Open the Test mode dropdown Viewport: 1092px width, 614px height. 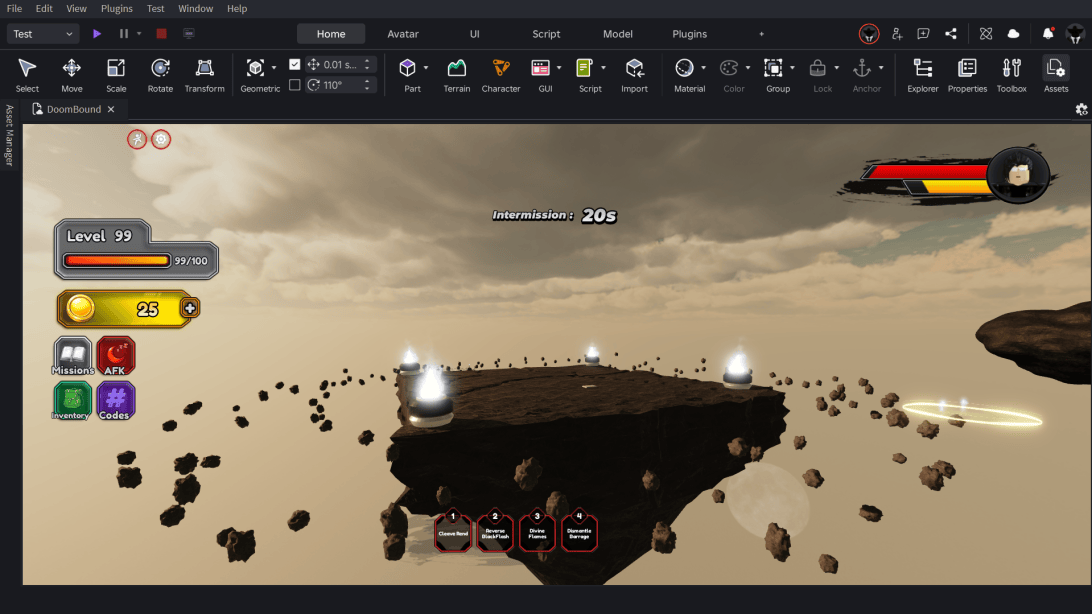[42, 33]
